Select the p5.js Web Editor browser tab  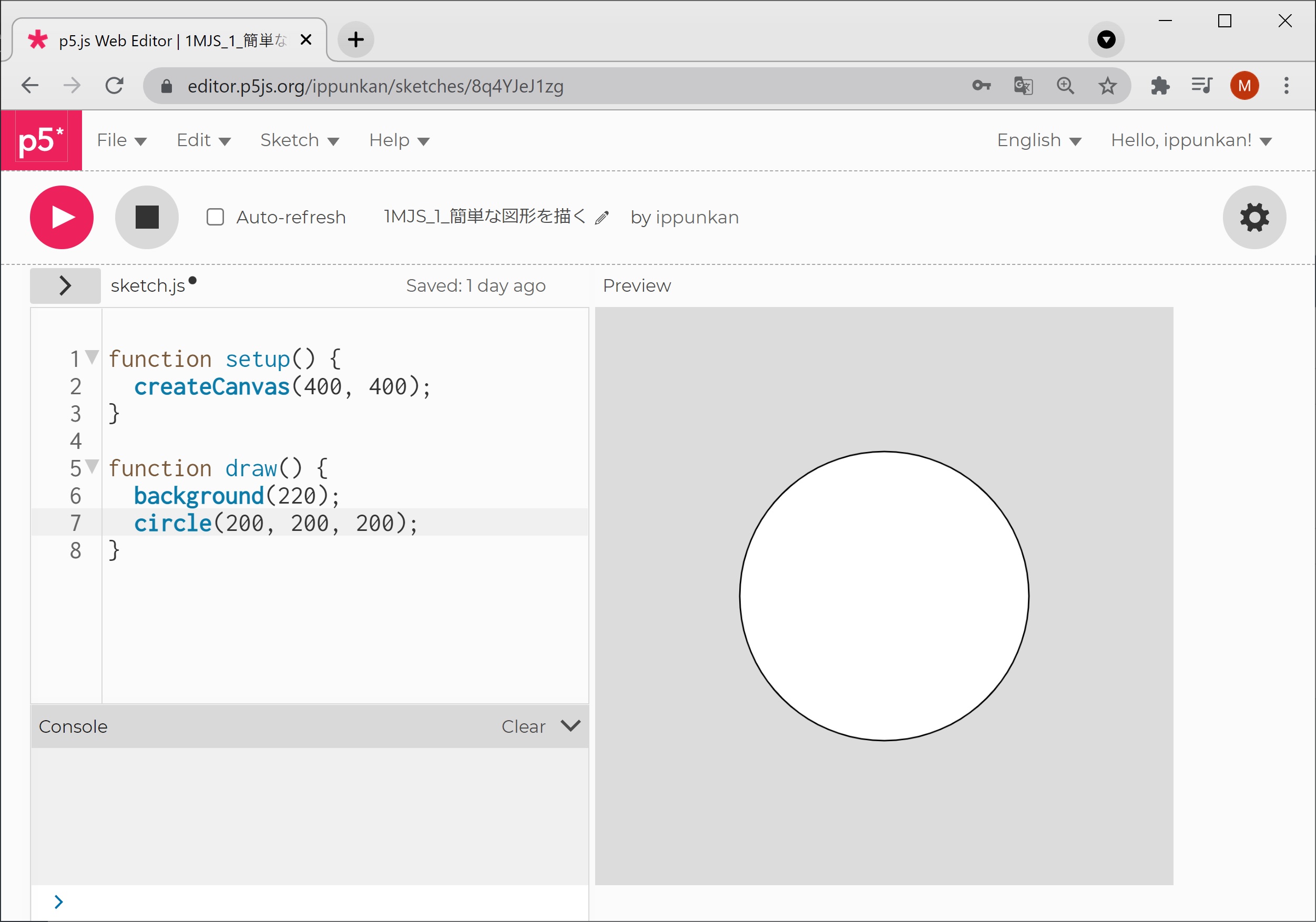(170, 39)
